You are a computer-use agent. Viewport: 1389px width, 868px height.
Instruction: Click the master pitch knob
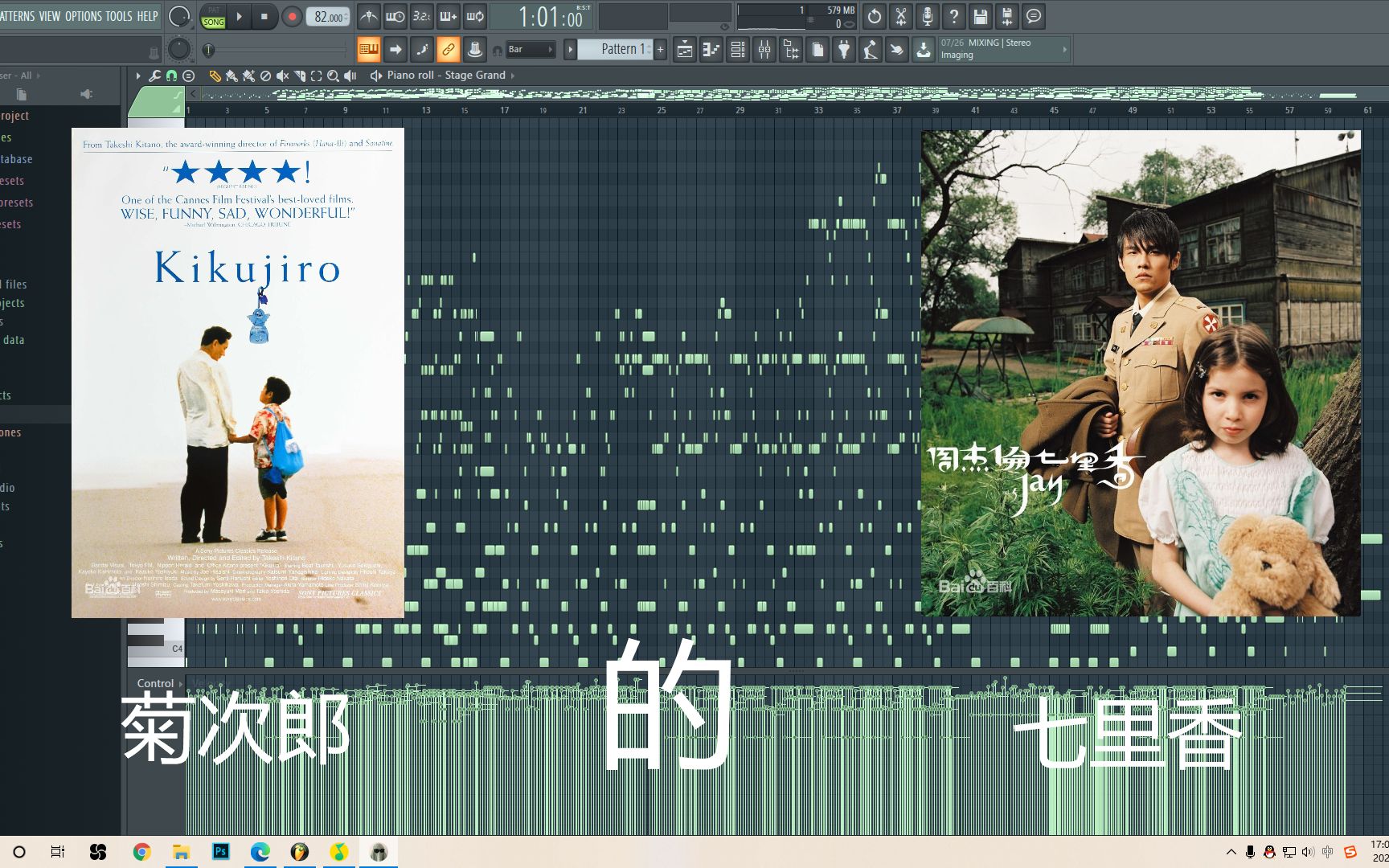tap(179, 50)
